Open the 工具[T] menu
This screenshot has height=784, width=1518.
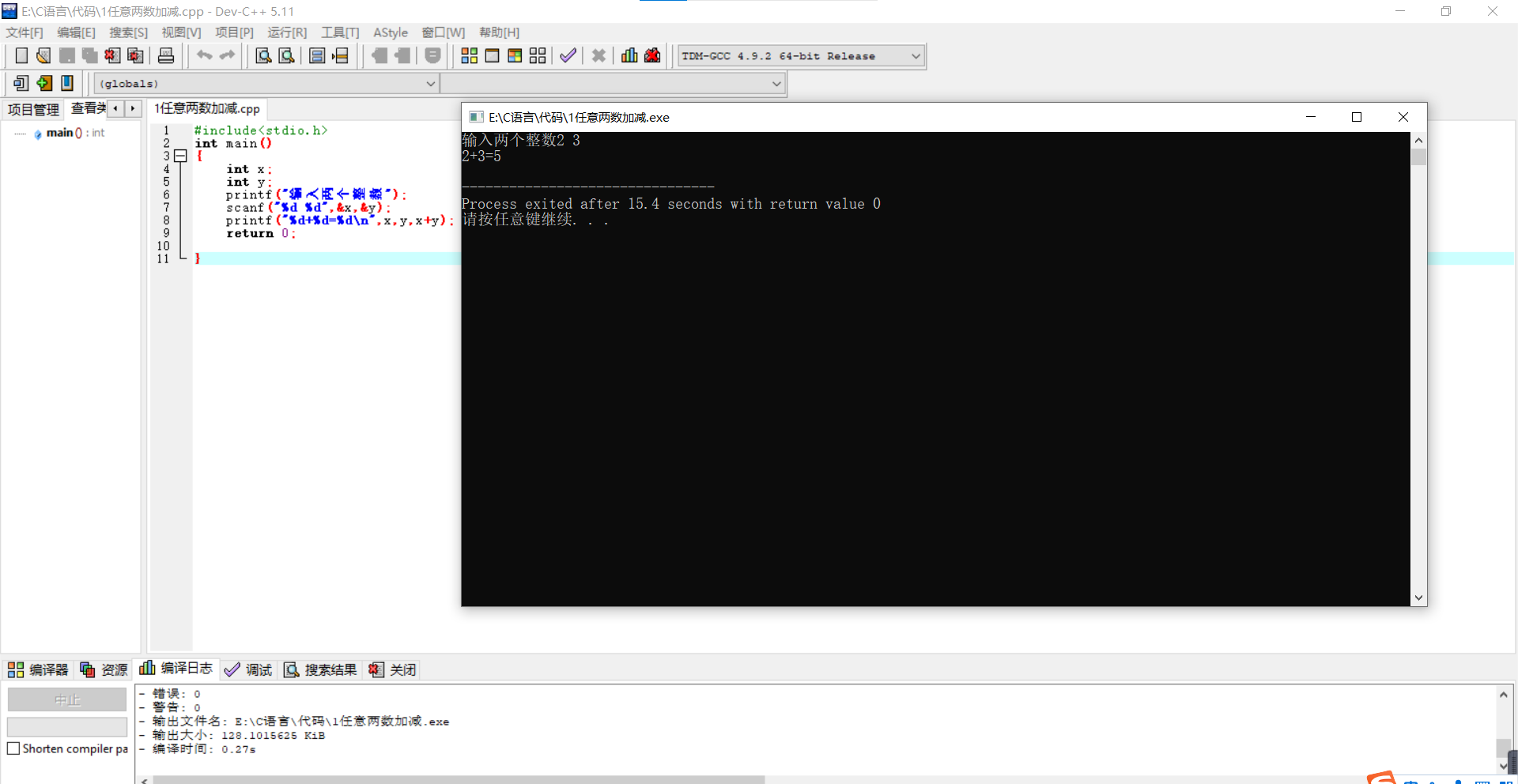[340, 32]
